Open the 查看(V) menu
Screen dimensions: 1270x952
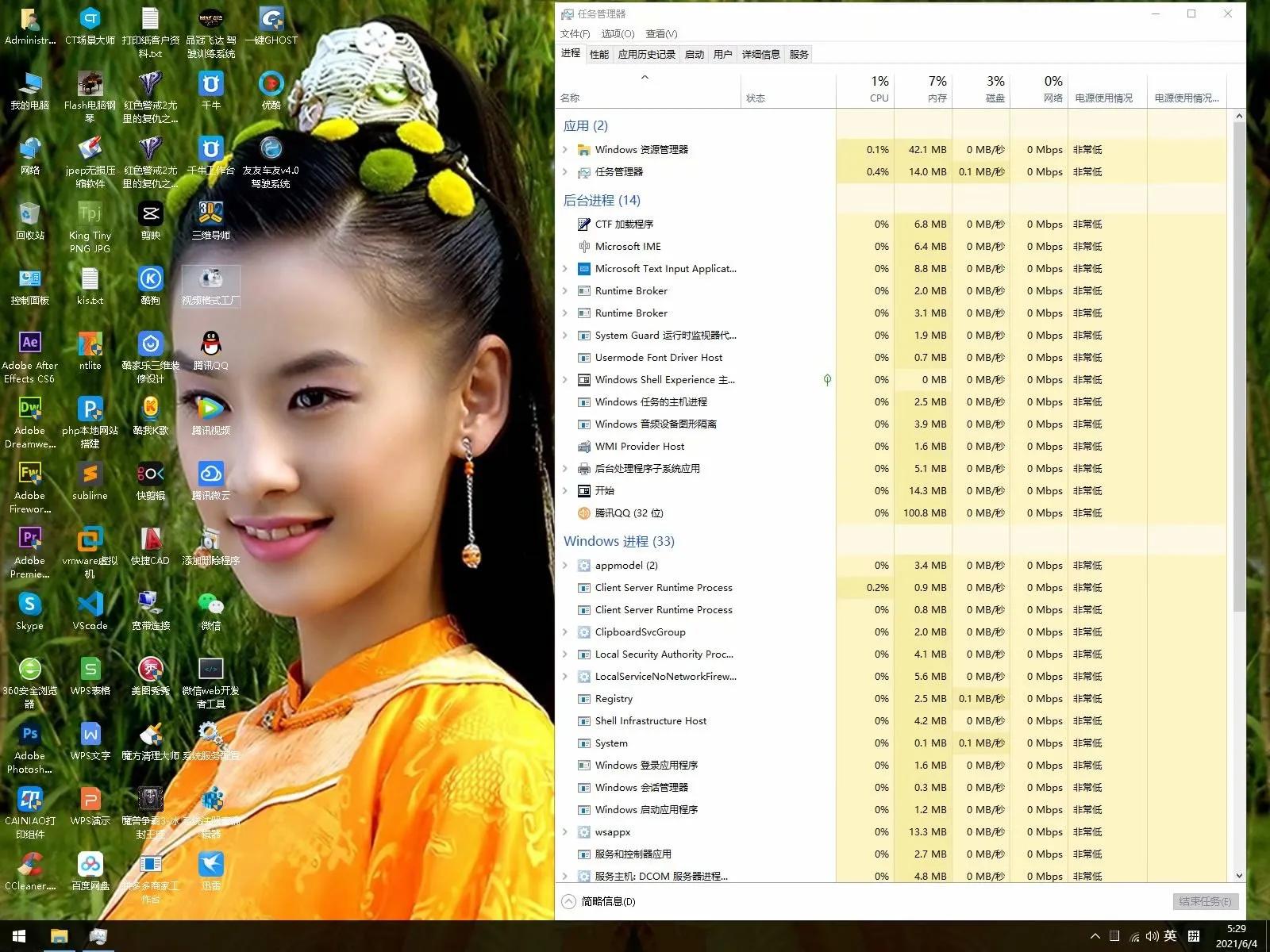[661, 33]
